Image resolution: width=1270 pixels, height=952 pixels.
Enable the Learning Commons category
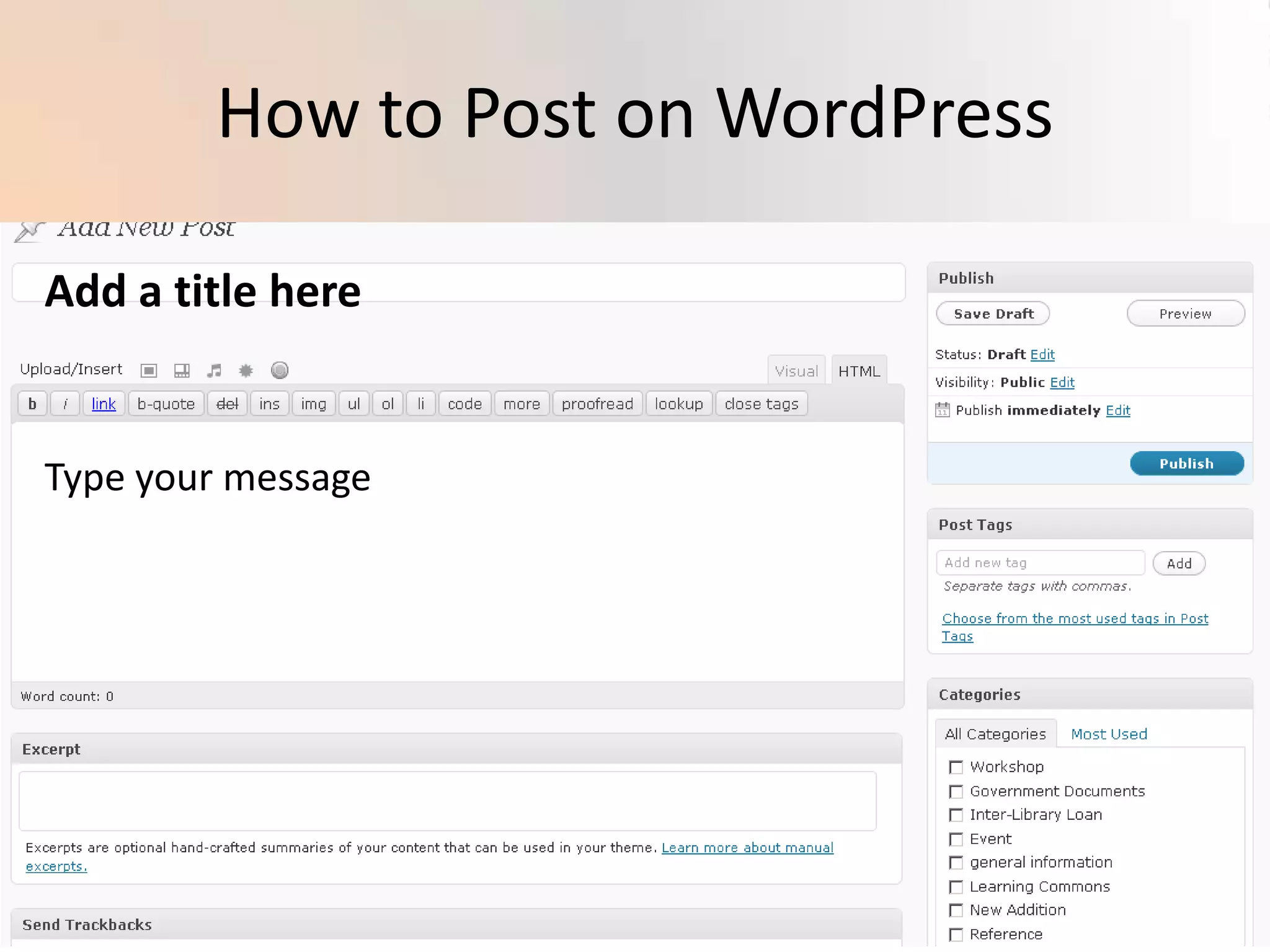(x=956, y=887)
